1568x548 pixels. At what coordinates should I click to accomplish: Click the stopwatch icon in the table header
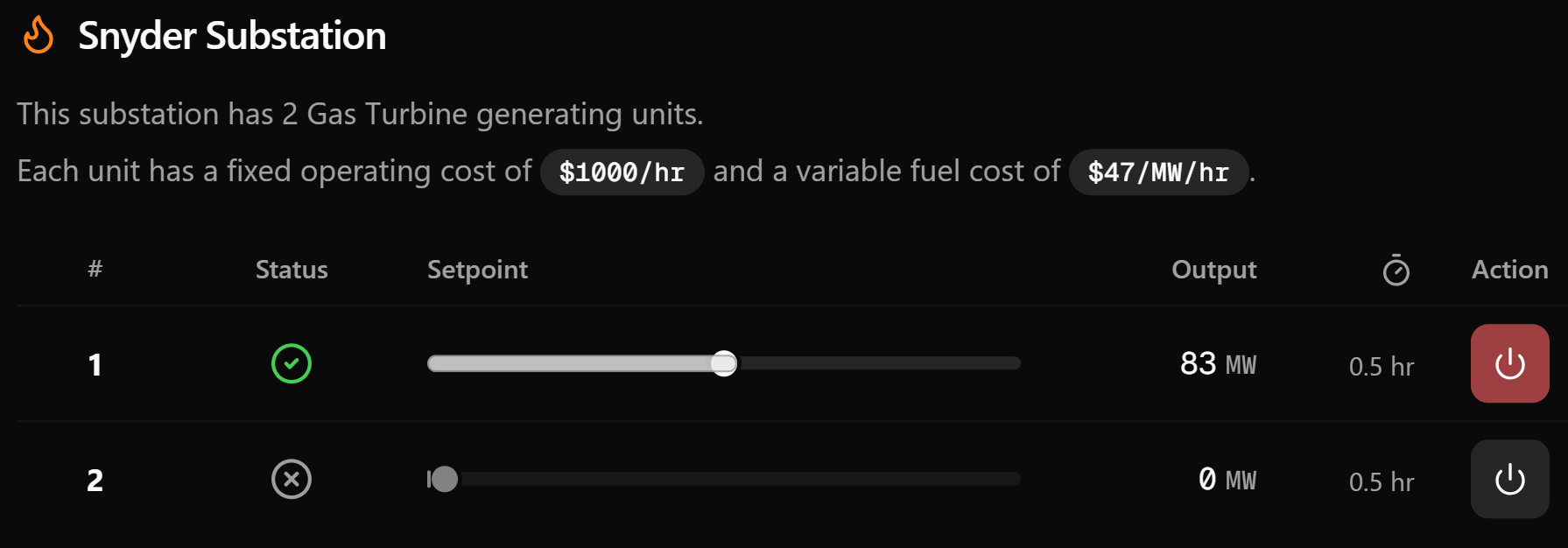click(x=1396, y=270)
